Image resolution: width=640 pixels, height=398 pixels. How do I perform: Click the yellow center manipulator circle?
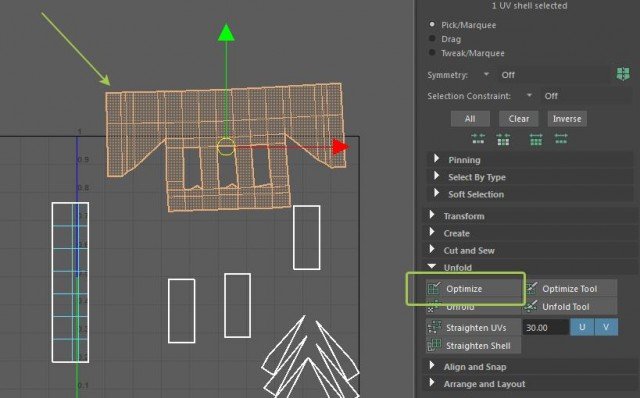pyautogui.click(x=226, y=147)
